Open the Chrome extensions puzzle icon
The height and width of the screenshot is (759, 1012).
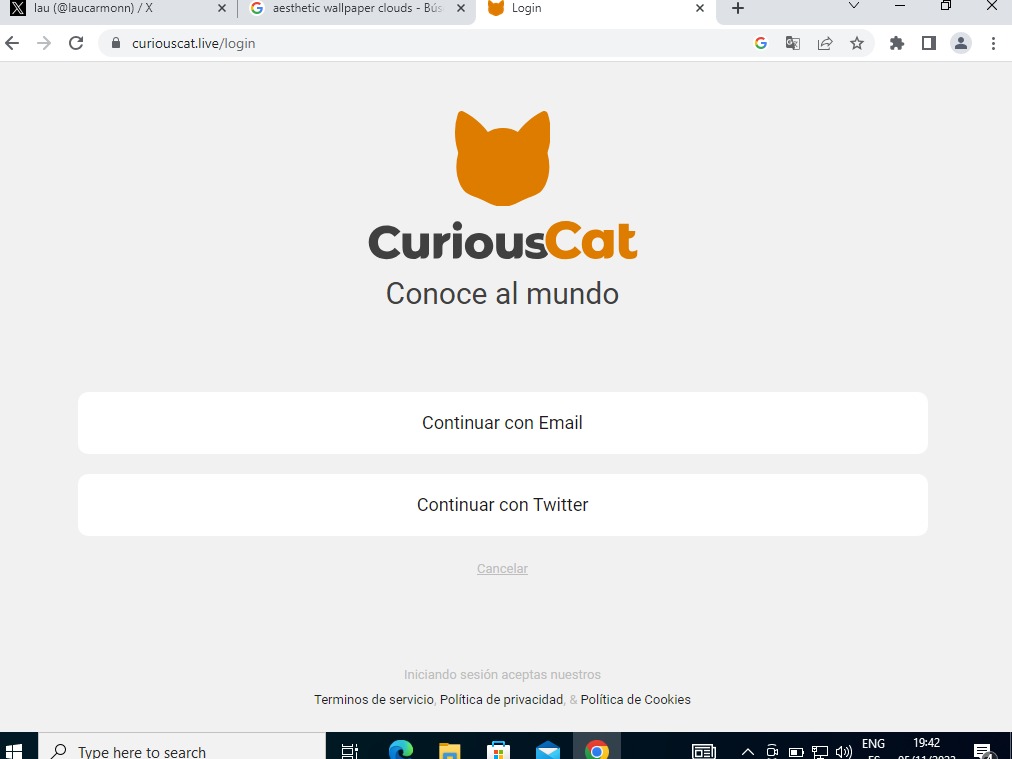pyautogui.click(x=897, y=43)
